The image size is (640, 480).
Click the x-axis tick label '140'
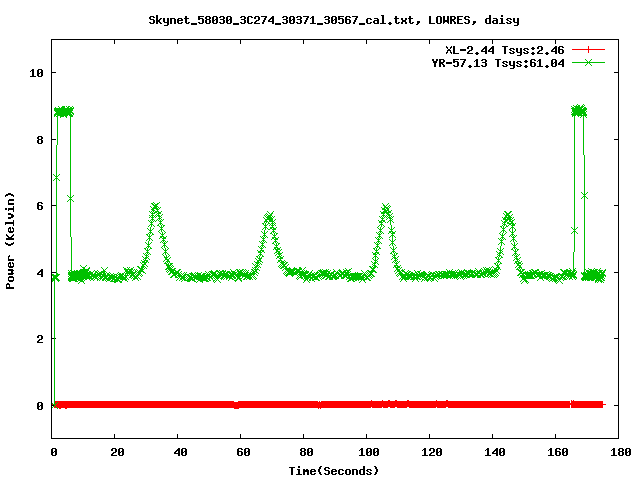(495, 452)
